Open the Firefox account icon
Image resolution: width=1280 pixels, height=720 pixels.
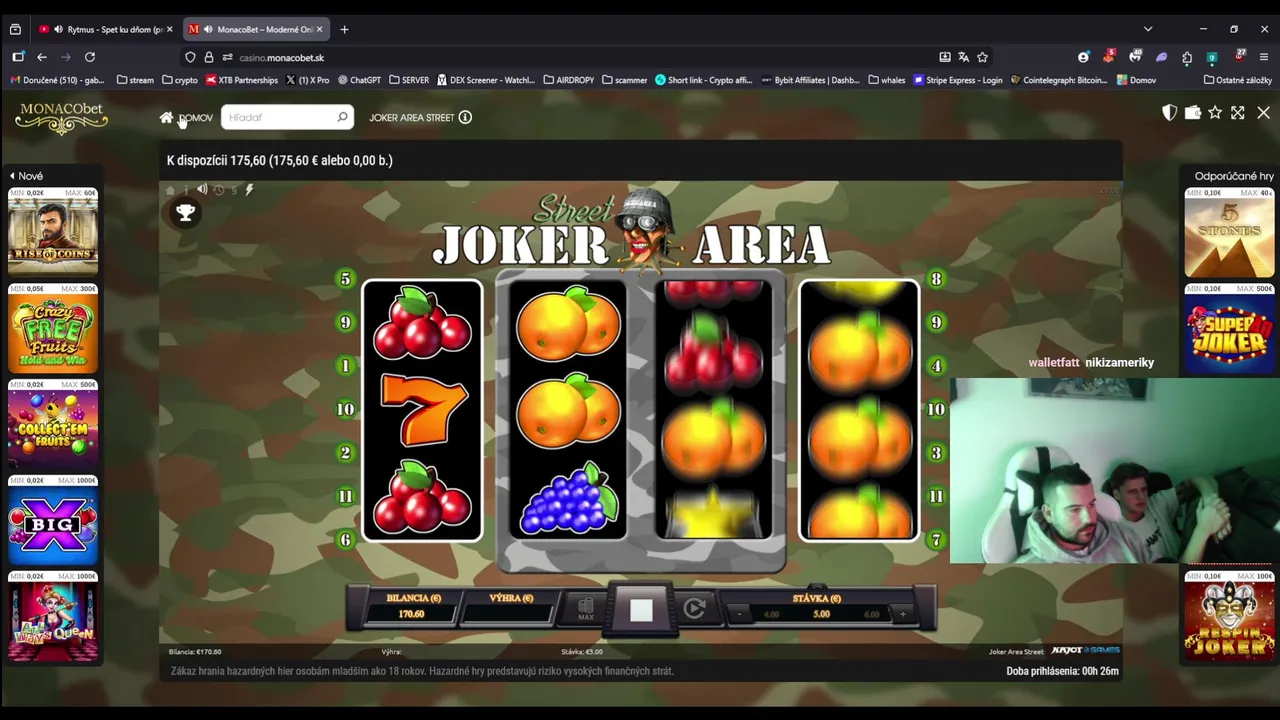[1083, 57]
